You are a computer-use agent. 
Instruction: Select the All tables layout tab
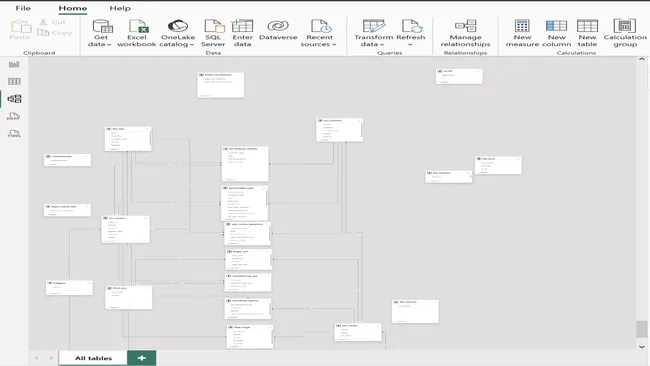point(93,358)
